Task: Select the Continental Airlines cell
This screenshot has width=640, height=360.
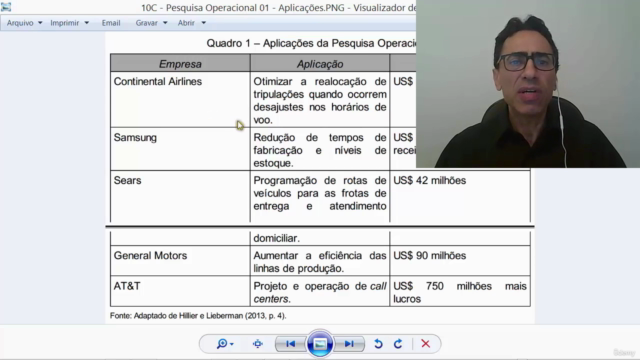Action: [x=180, y=100]
